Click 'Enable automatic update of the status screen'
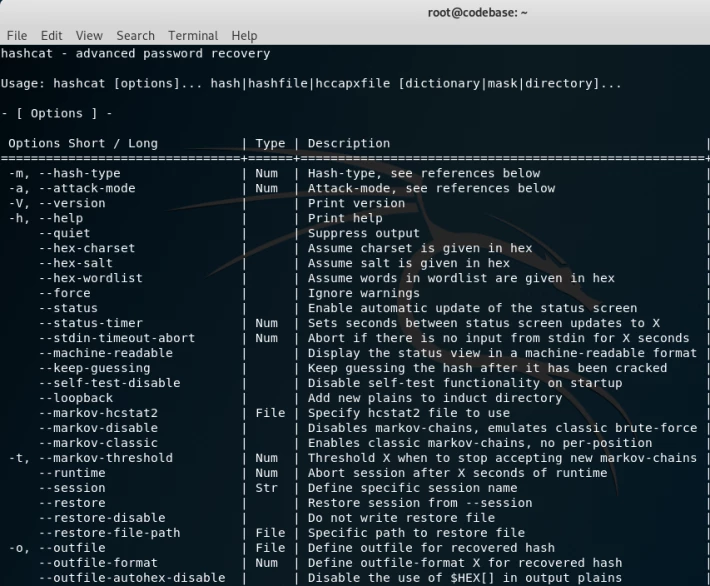The height and width of the screenshot is (586, 710). tap(472, 308)
